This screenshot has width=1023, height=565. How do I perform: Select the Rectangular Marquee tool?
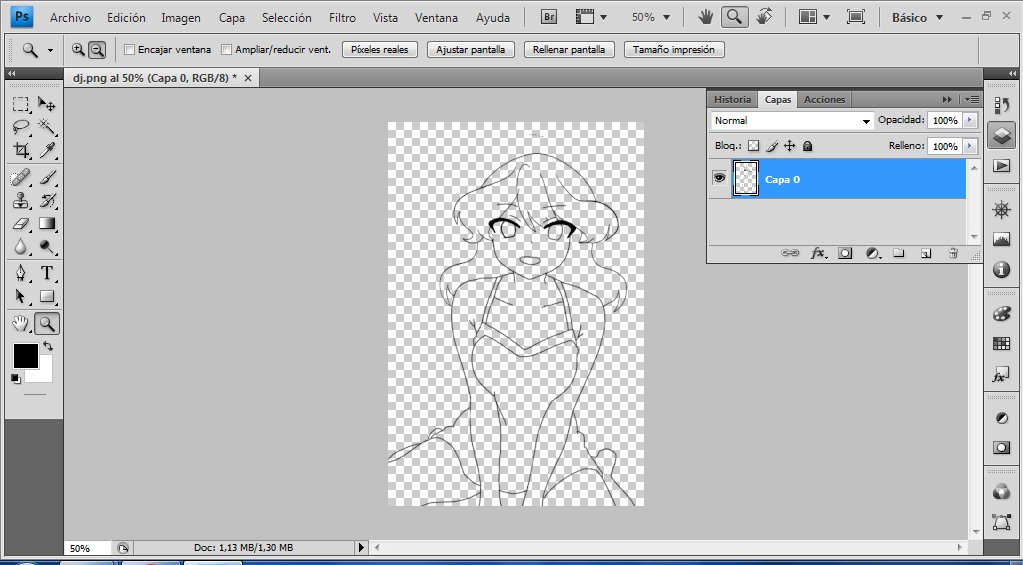pos(21,104)
